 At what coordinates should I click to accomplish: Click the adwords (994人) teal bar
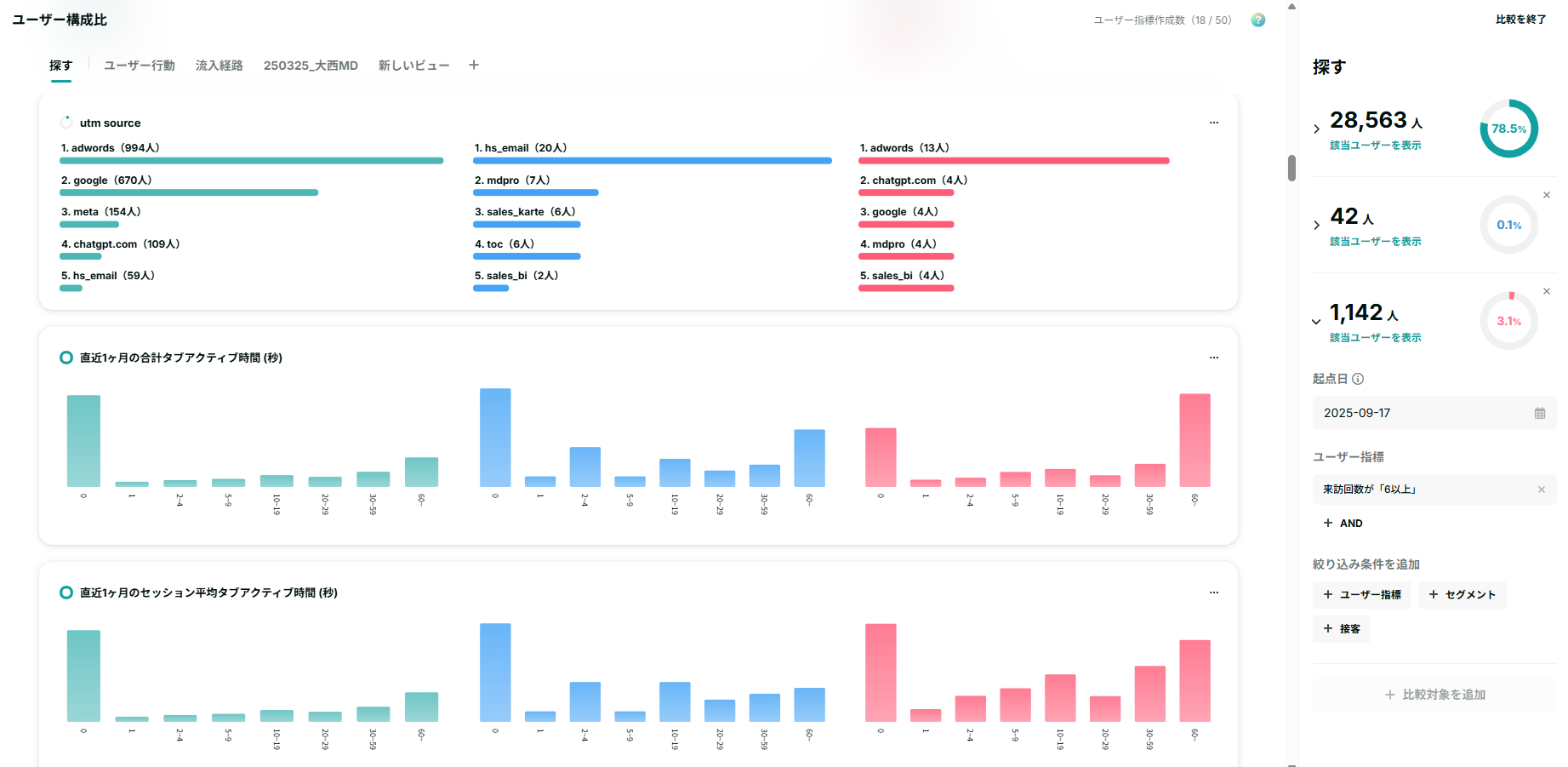tap(251, 161)
